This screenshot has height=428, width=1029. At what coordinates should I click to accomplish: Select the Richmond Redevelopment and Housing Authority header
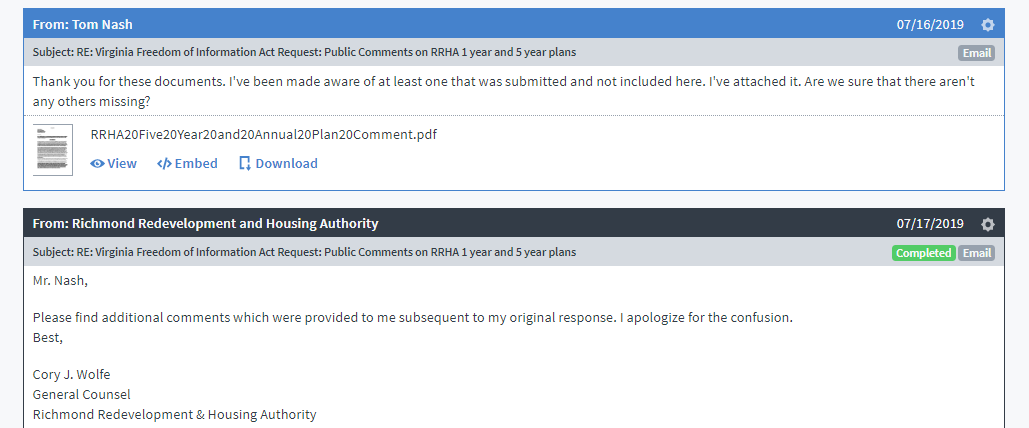tap(205, 224)
